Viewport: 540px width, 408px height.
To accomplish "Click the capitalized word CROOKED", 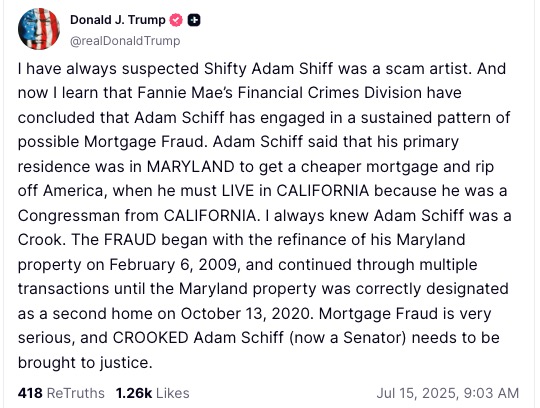I will point(150,338).
